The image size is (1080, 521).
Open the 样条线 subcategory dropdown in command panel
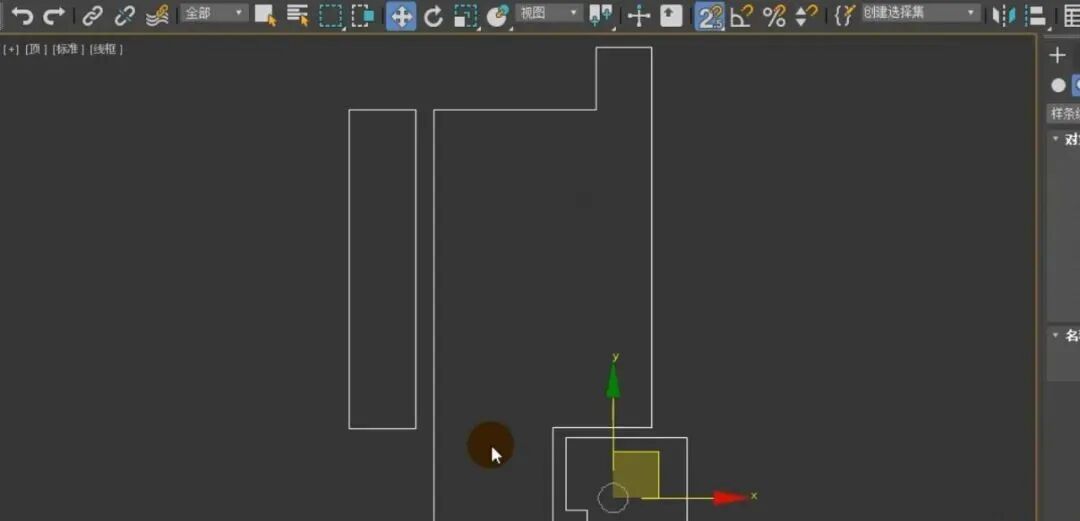click(1063, 113)
